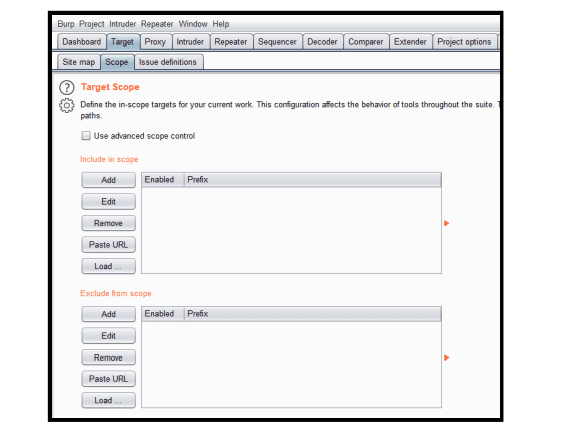Click Remove under Exclude from scope
Viewport: 580px width, 440px height.
pos(108,358)
